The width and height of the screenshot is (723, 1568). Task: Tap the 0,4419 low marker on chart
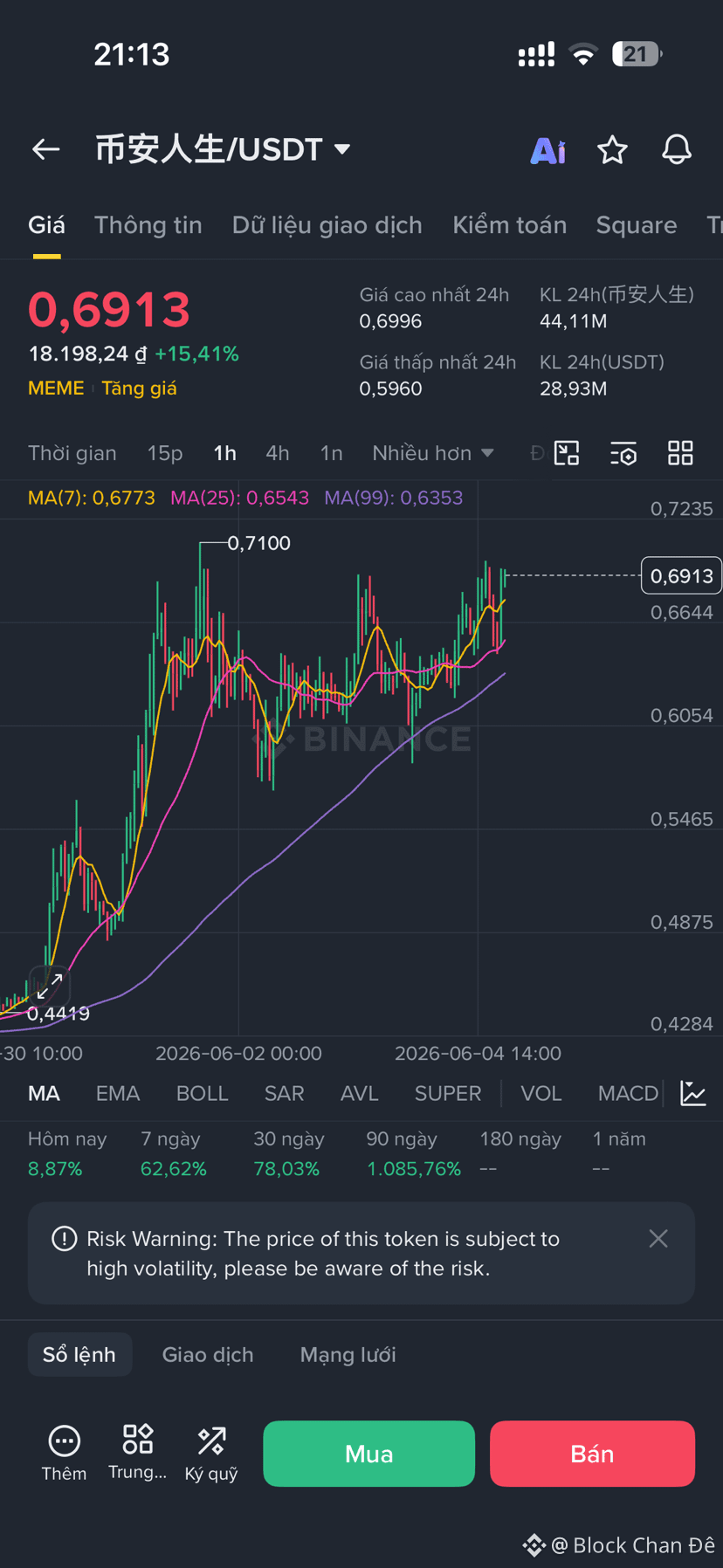tap(59, 1014)
